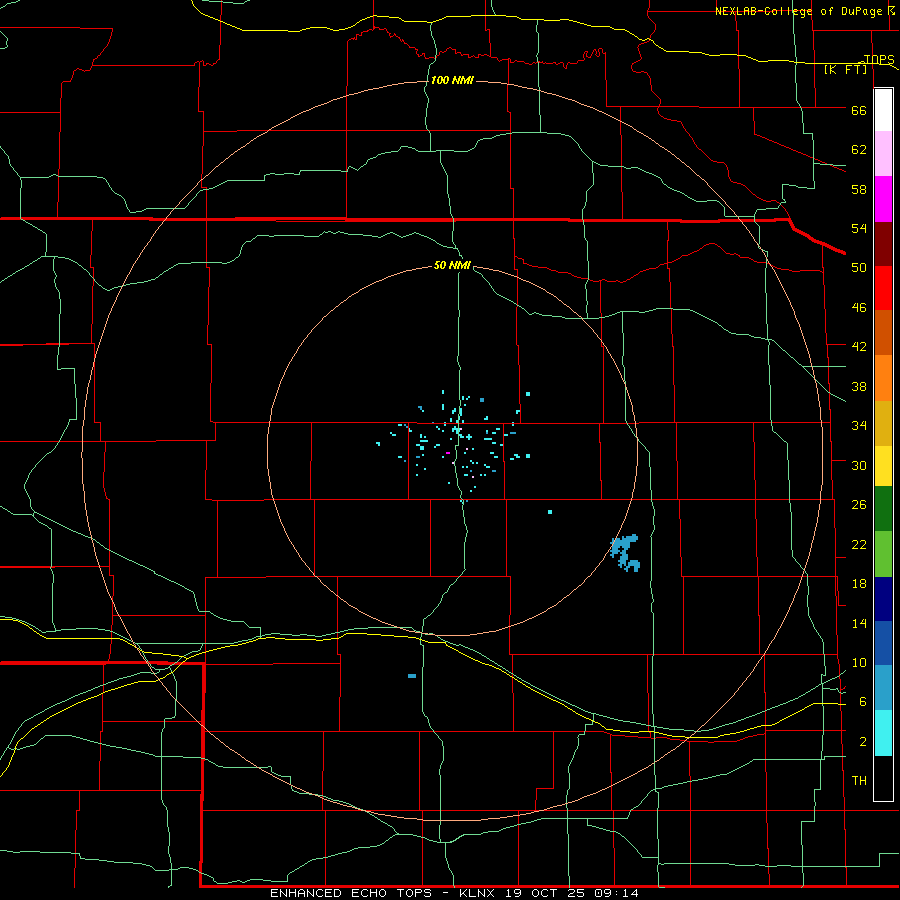The height and width of the screenshot is (900, 900).
Task: Pick the yellow legend swatch near 30
Action: (883, 466)
